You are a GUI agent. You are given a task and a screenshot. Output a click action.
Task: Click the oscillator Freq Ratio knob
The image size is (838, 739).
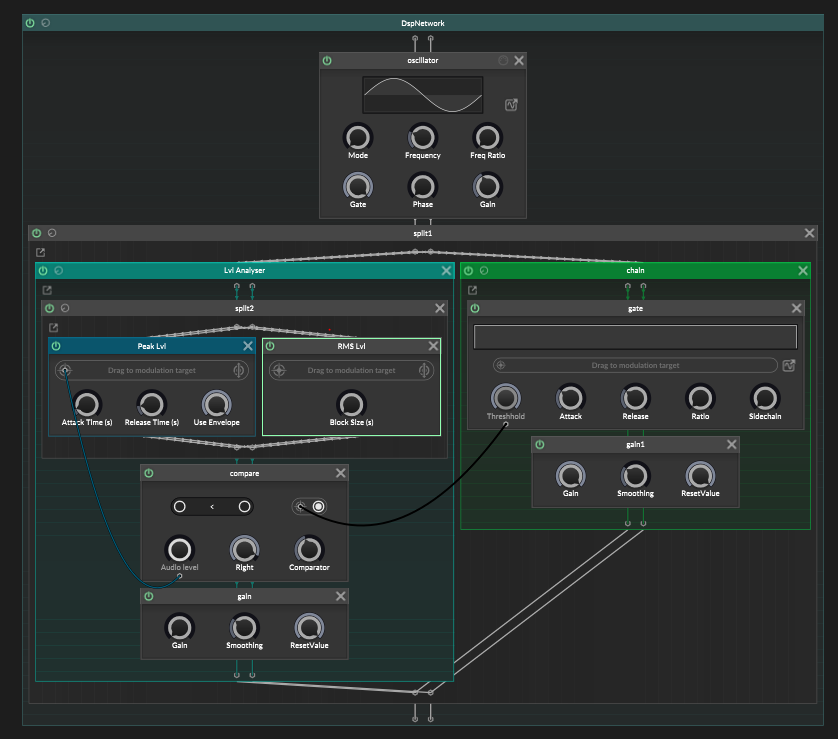click(487, 138)
